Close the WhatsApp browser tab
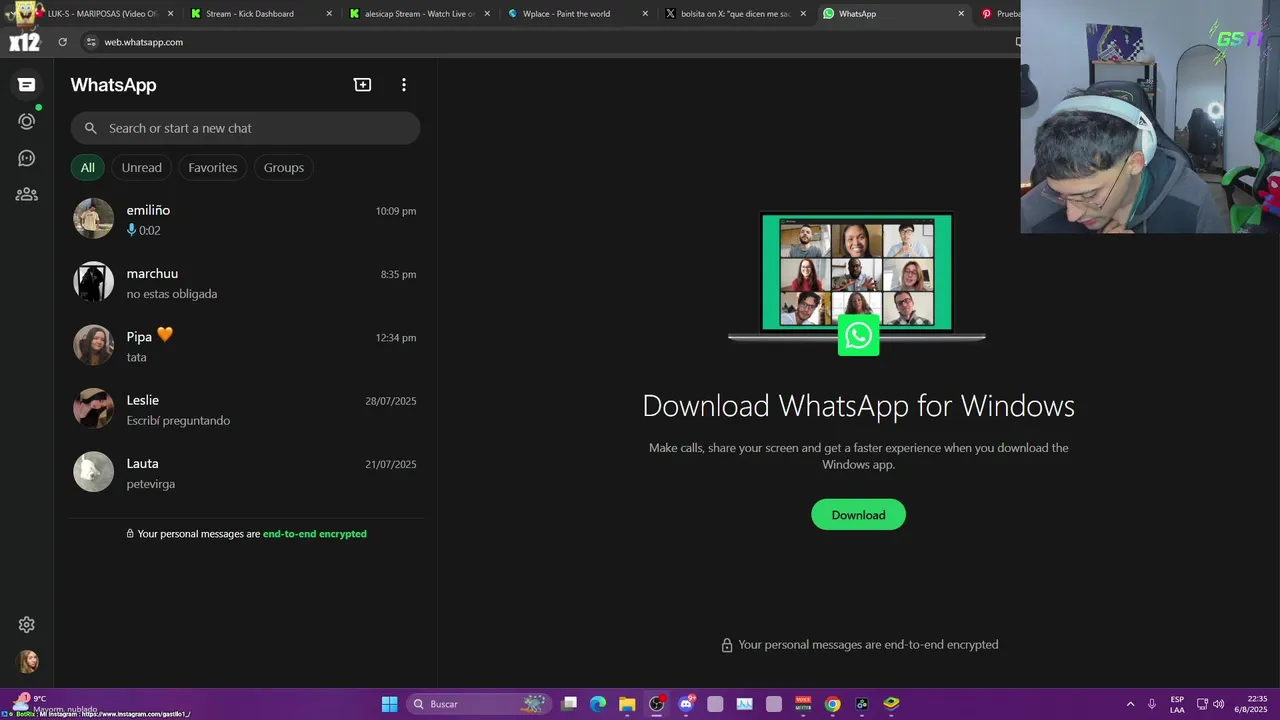1280x720 pixels. click(x=961, y=14)
